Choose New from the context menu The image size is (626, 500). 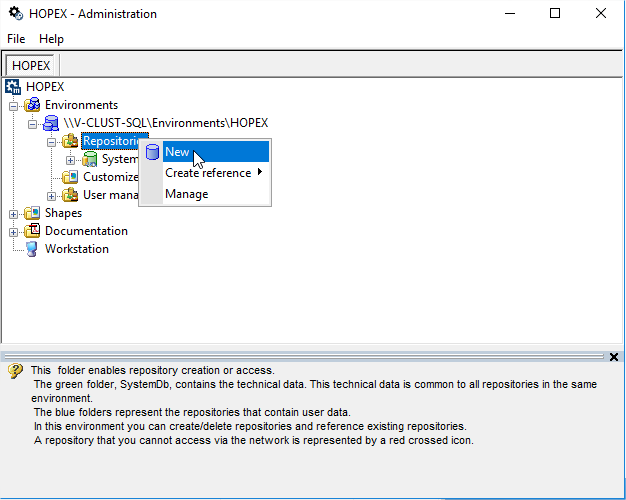(177, 152)
